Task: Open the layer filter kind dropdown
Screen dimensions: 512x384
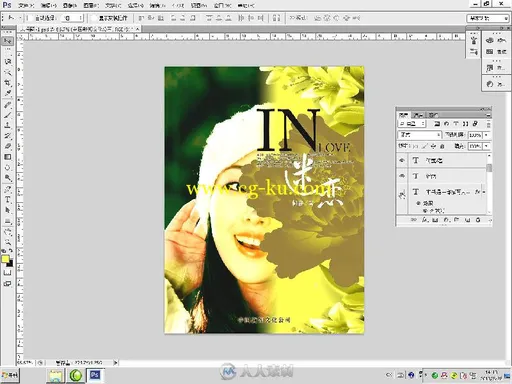Action: [x=412, y=124]
